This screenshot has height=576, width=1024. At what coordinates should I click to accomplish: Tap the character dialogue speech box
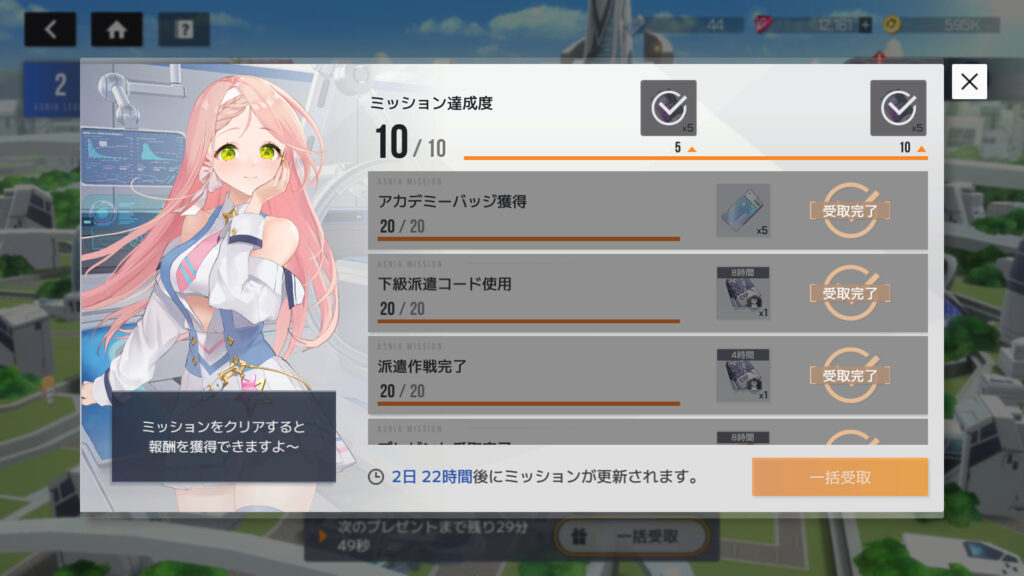pos(223,436)
